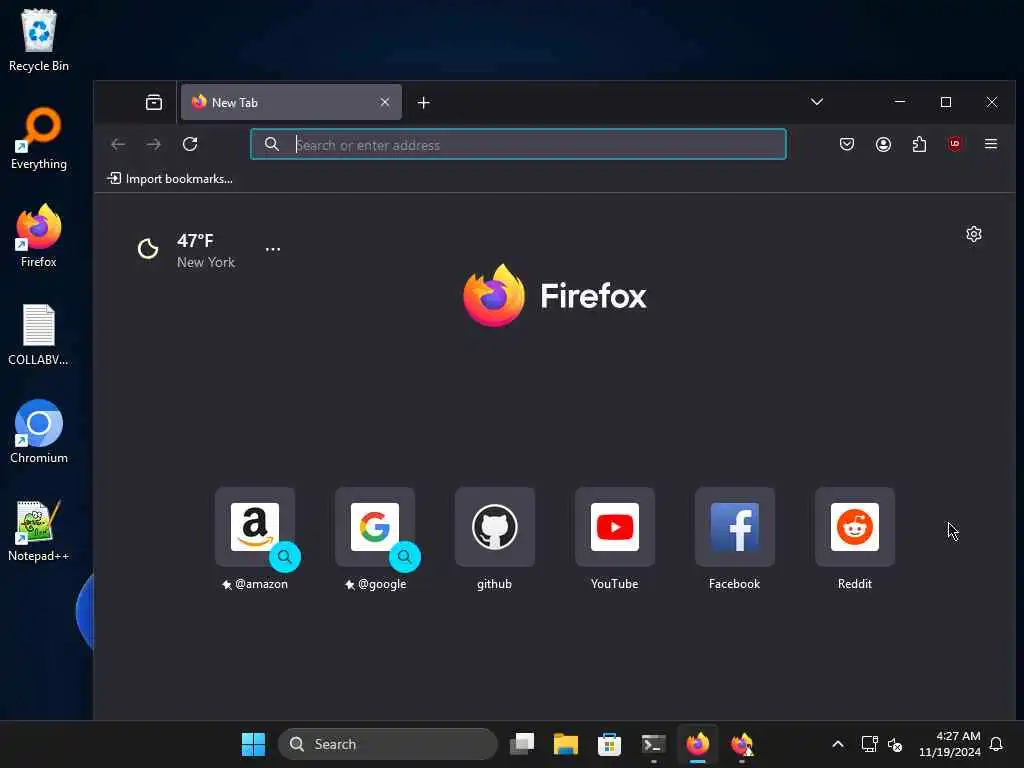Save to Pocket icon in toolbar
This screenshot has width=1024, height=768.
[x=846, y=144]
